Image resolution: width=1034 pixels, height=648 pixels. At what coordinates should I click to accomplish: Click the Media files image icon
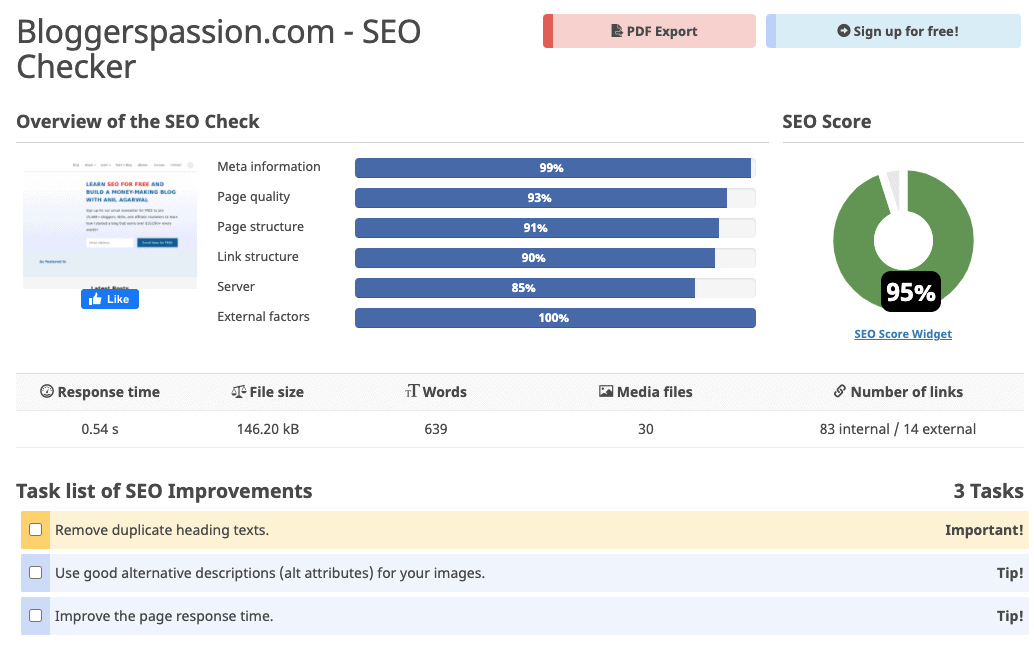coord(605,392)
